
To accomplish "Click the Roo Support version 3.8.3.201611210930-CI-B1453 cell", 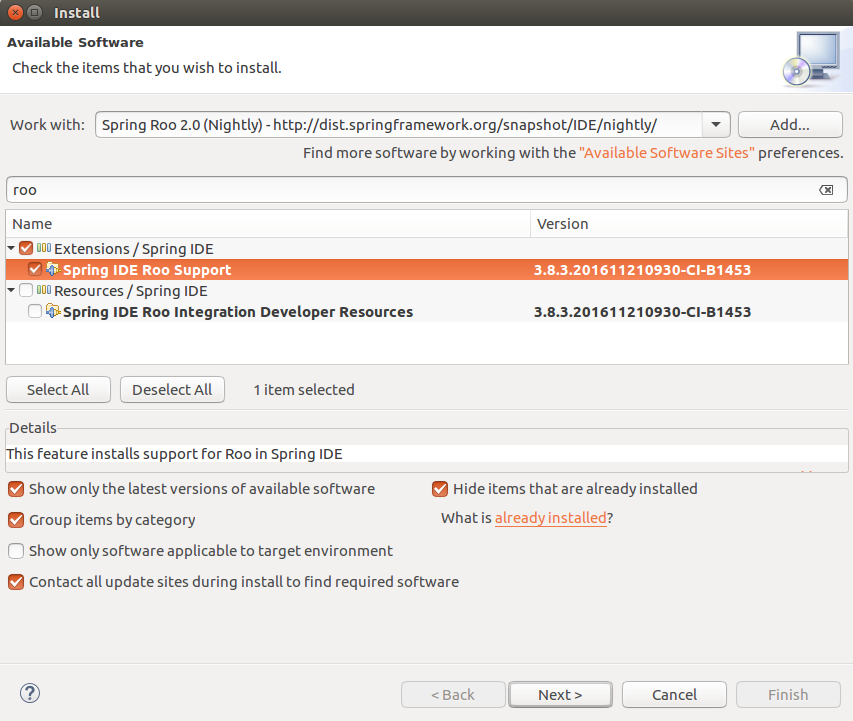I will click(x=642, y=270).
